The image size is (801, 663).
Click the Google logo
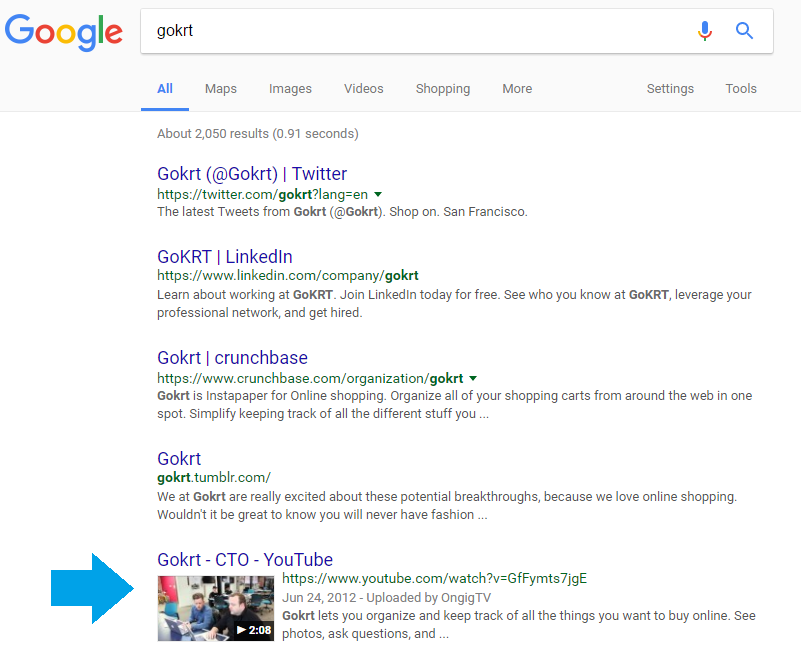tap(64, 32)
